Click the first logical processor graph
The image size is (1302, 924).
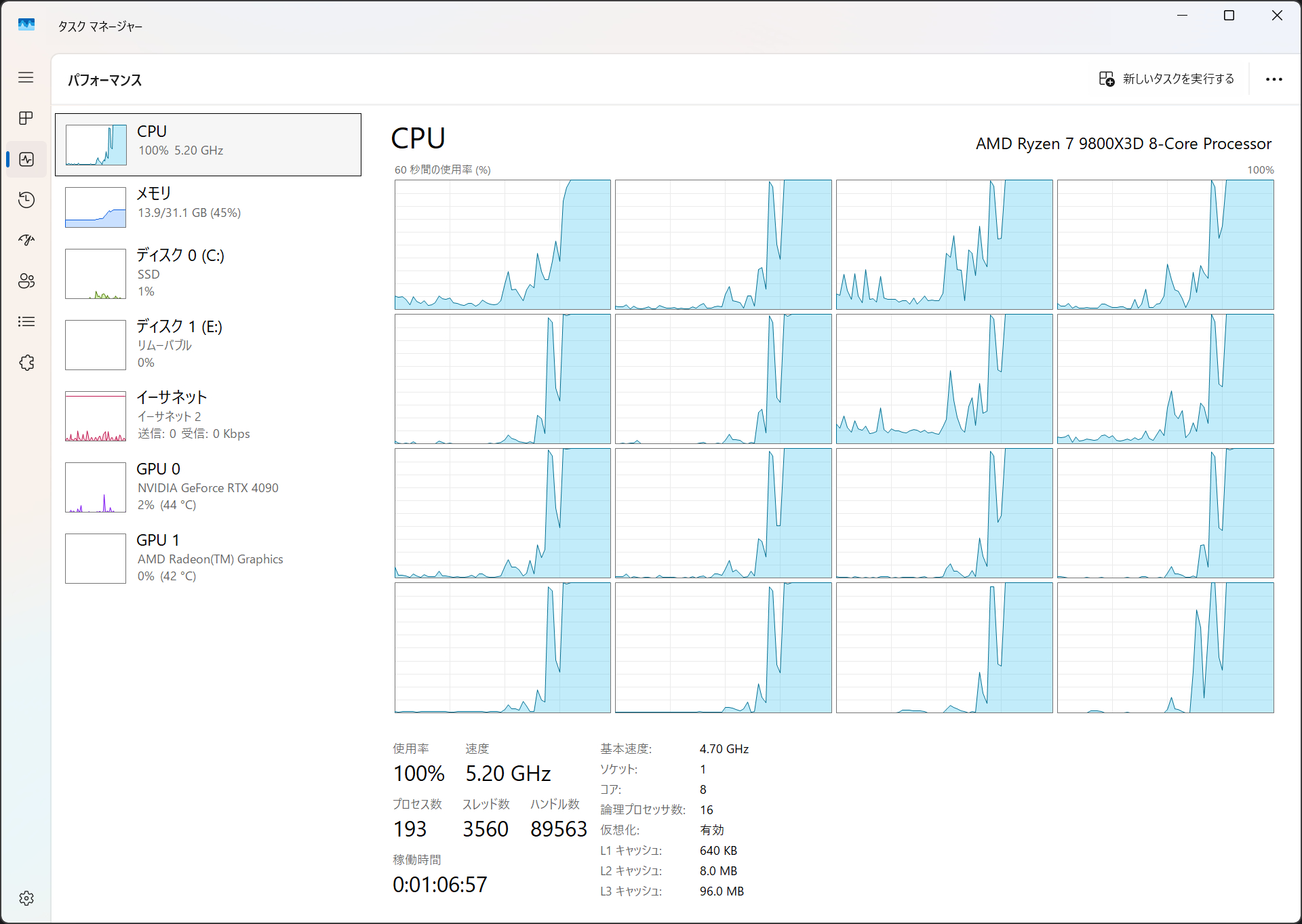pos(502,245)
